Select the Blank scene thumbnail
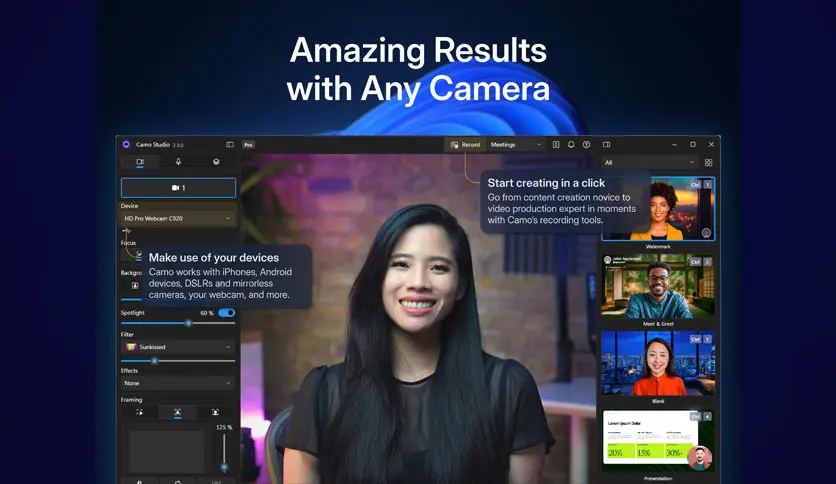836x484 pixels. (x=658, y=363)
